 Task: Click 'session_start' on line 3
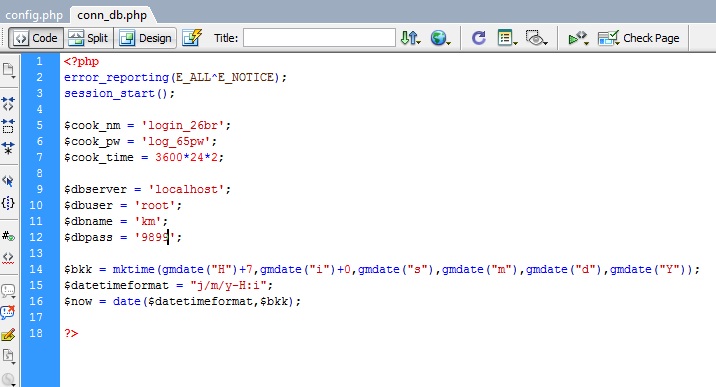110,94
